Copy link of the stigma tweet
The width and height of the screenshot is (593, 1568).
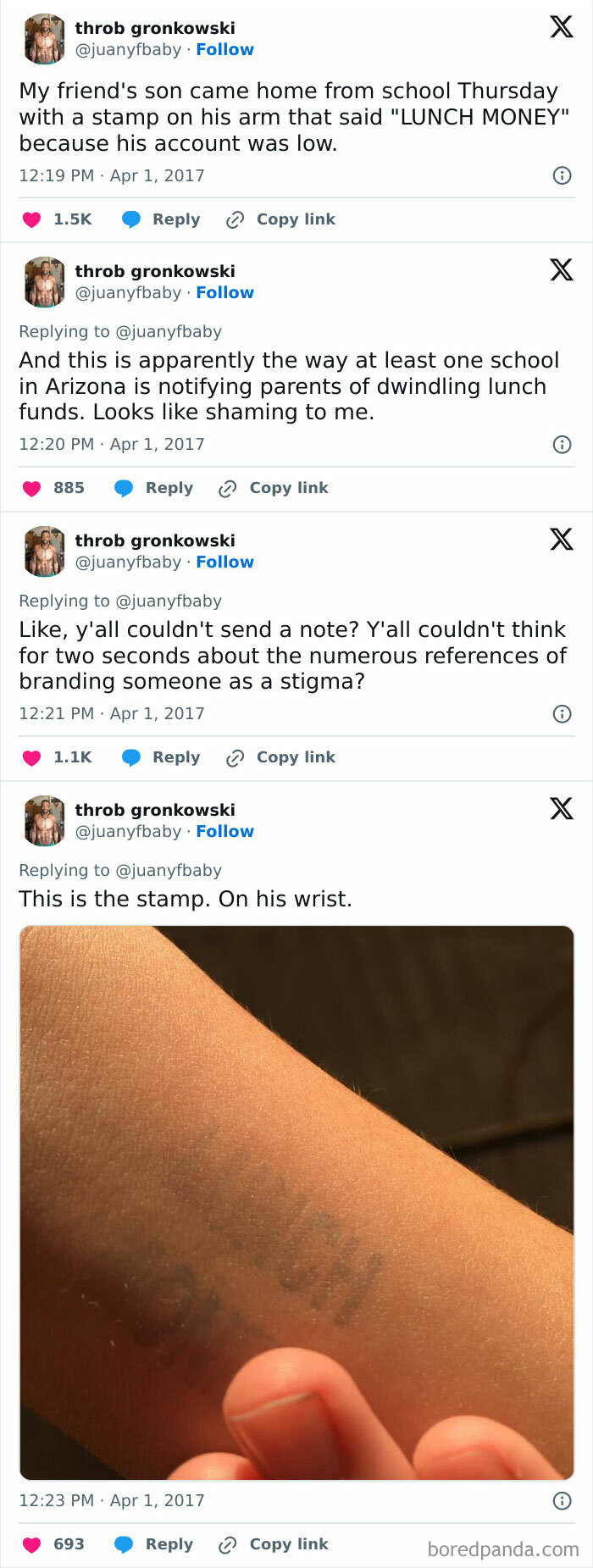[296, 756]
